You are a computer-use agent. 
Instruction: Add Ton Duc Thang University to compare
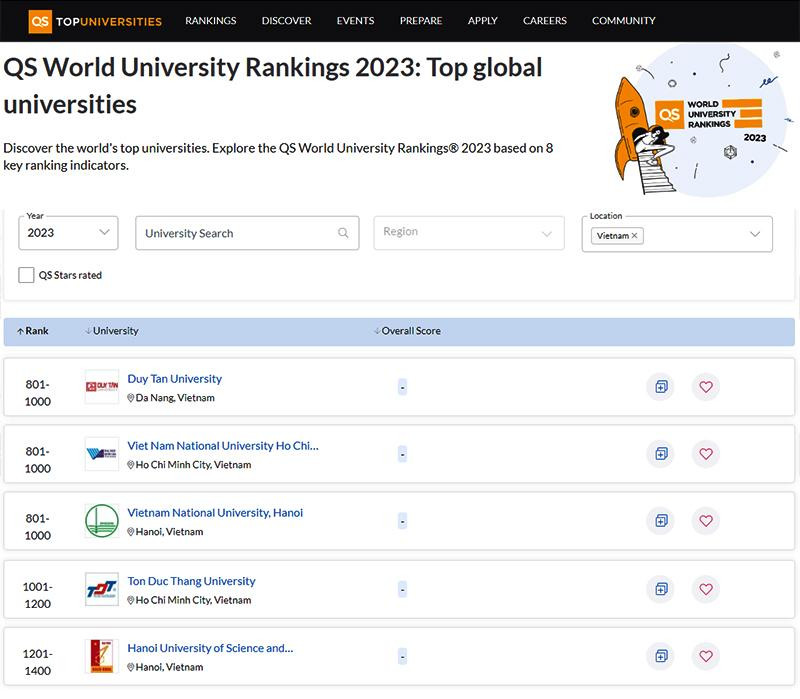[660, 589]
